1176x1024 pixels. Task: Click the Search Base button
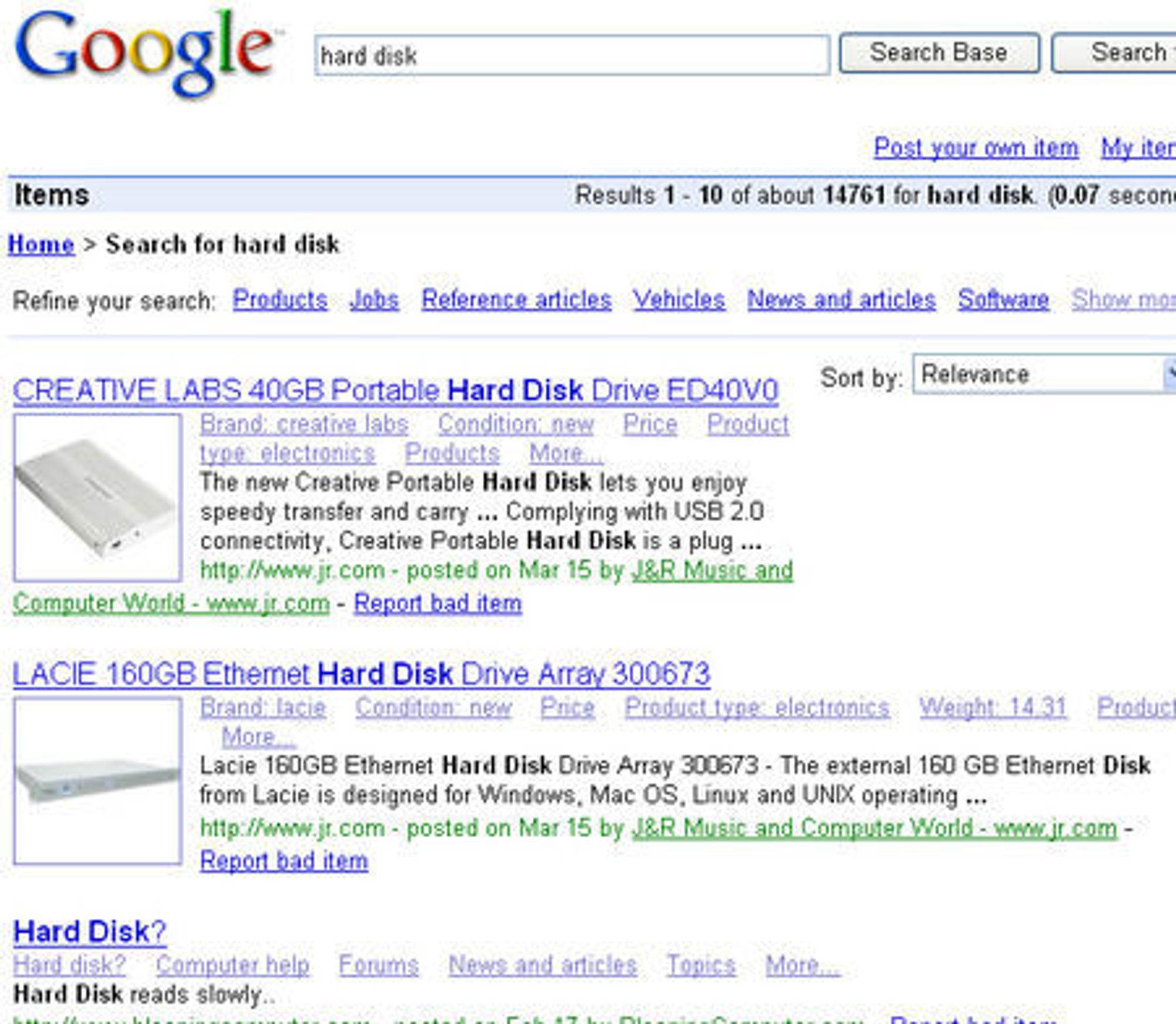[939, 53]
